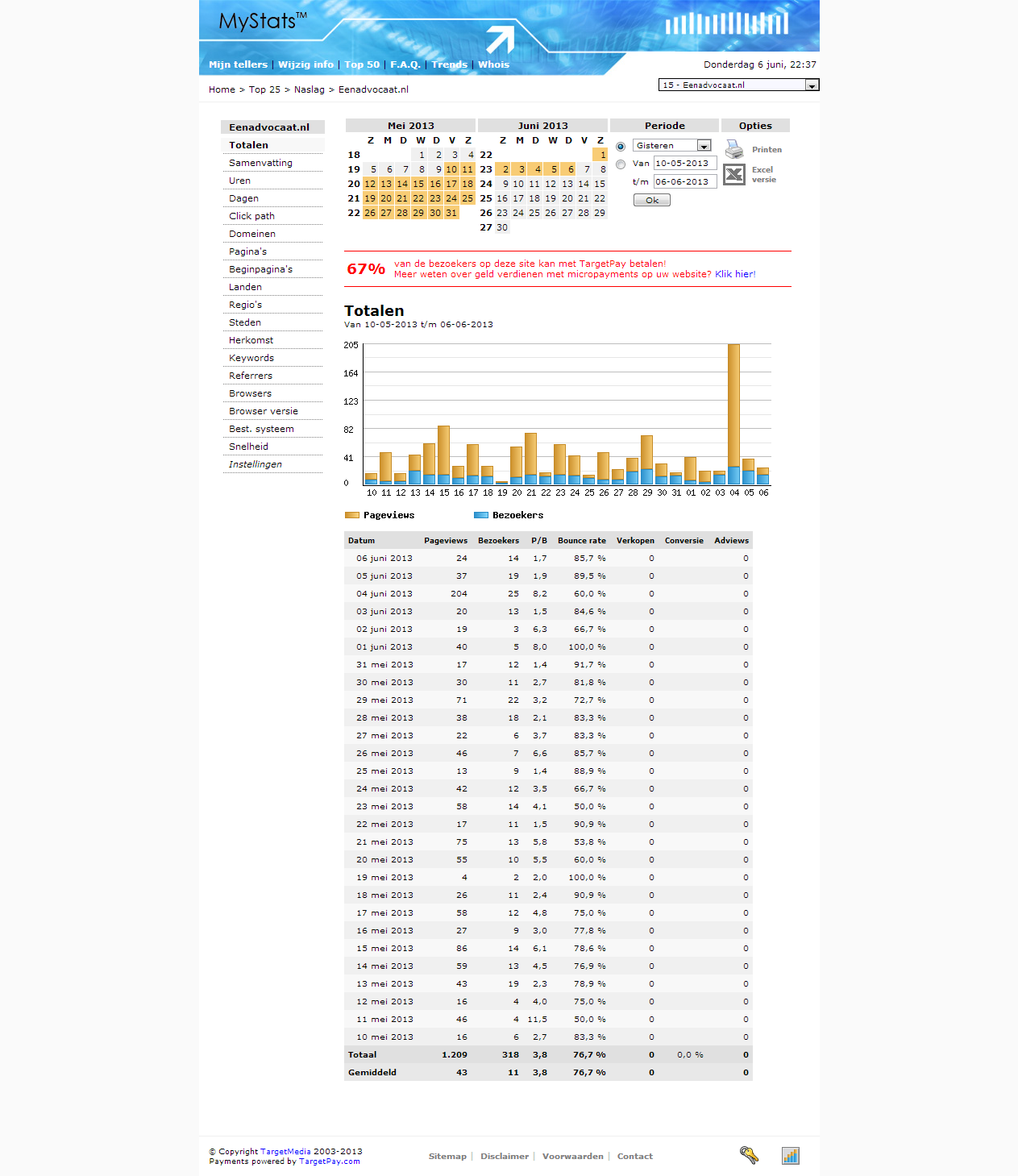The image size is (1018, 1176).
Task: Select day 31 in the Mei 2013 calendar
Action: [x=451, y=213]
